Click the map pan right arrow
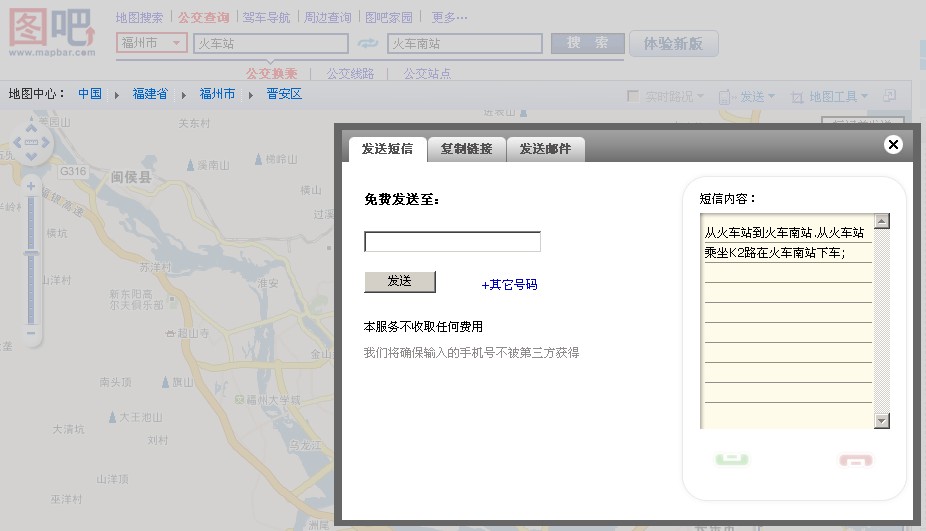The height and width of the screenshot is (531, 926). tap(47, 142)
